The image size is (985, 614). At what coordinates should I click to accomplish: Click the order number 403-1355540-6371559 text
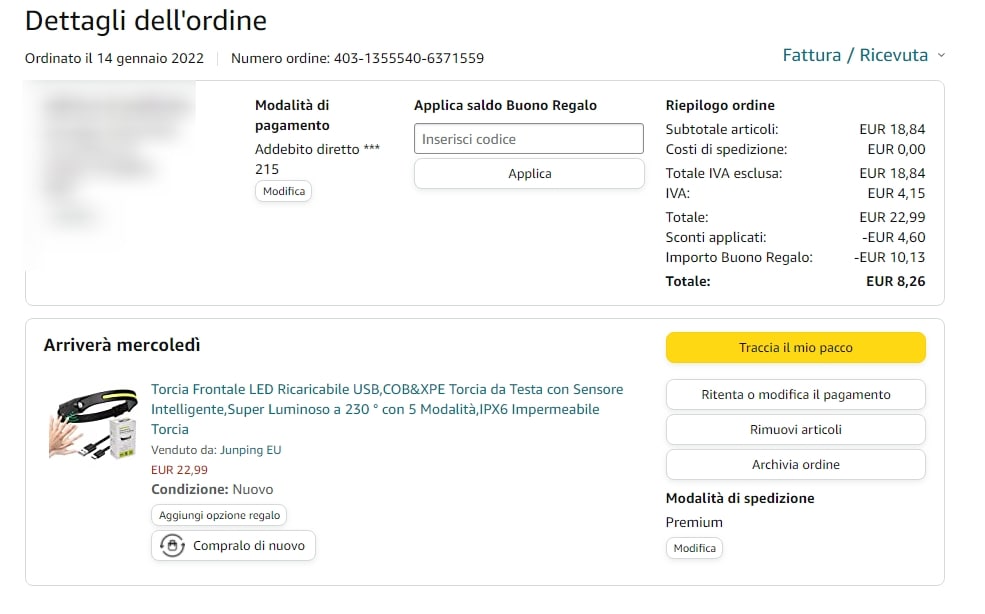coord(408,58)
